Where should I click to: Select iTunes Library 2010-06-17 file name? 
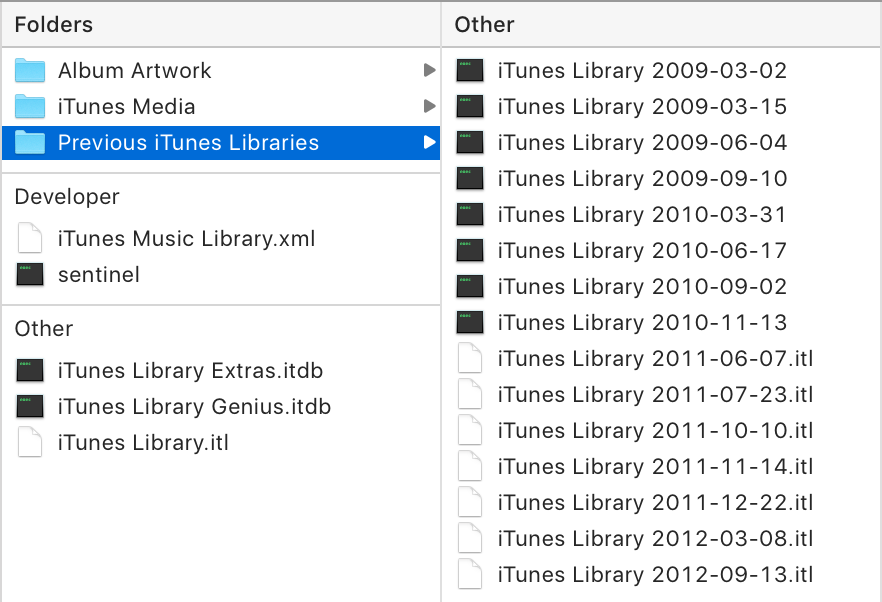pyautogui.click(x=642, y=251)
